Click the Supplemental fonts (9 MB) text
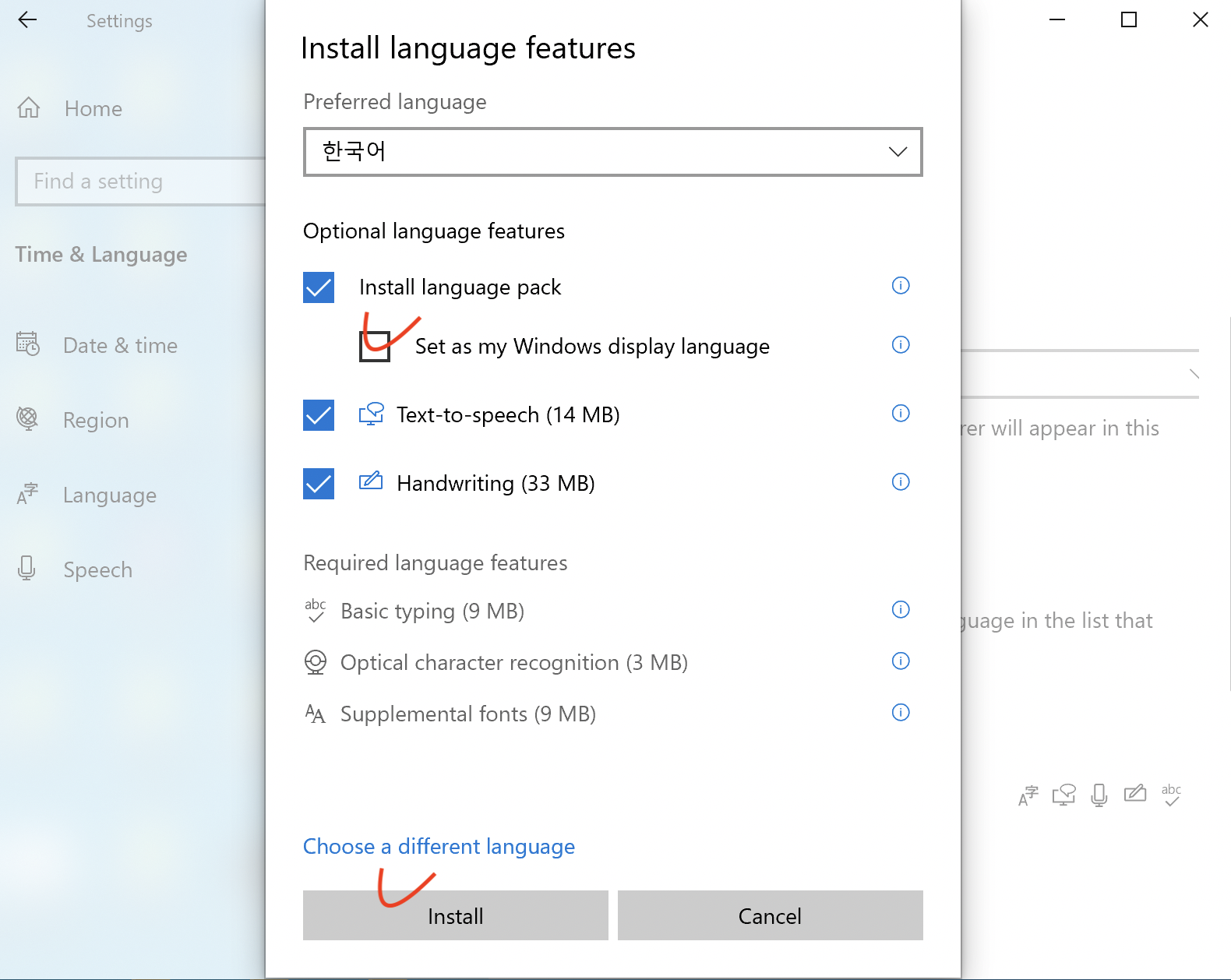The image size is (1231, 980). coord(468,714)
